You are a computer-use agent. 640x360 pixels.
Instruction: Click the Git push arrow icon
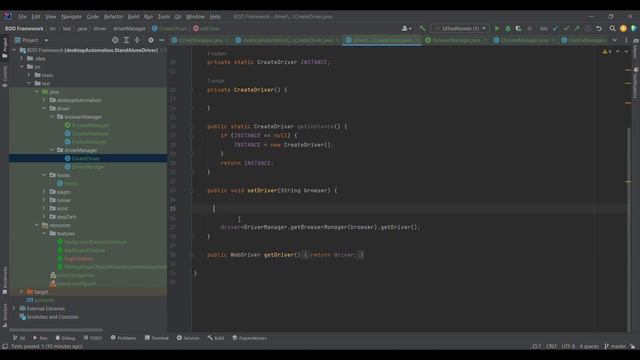click(577, 29)
